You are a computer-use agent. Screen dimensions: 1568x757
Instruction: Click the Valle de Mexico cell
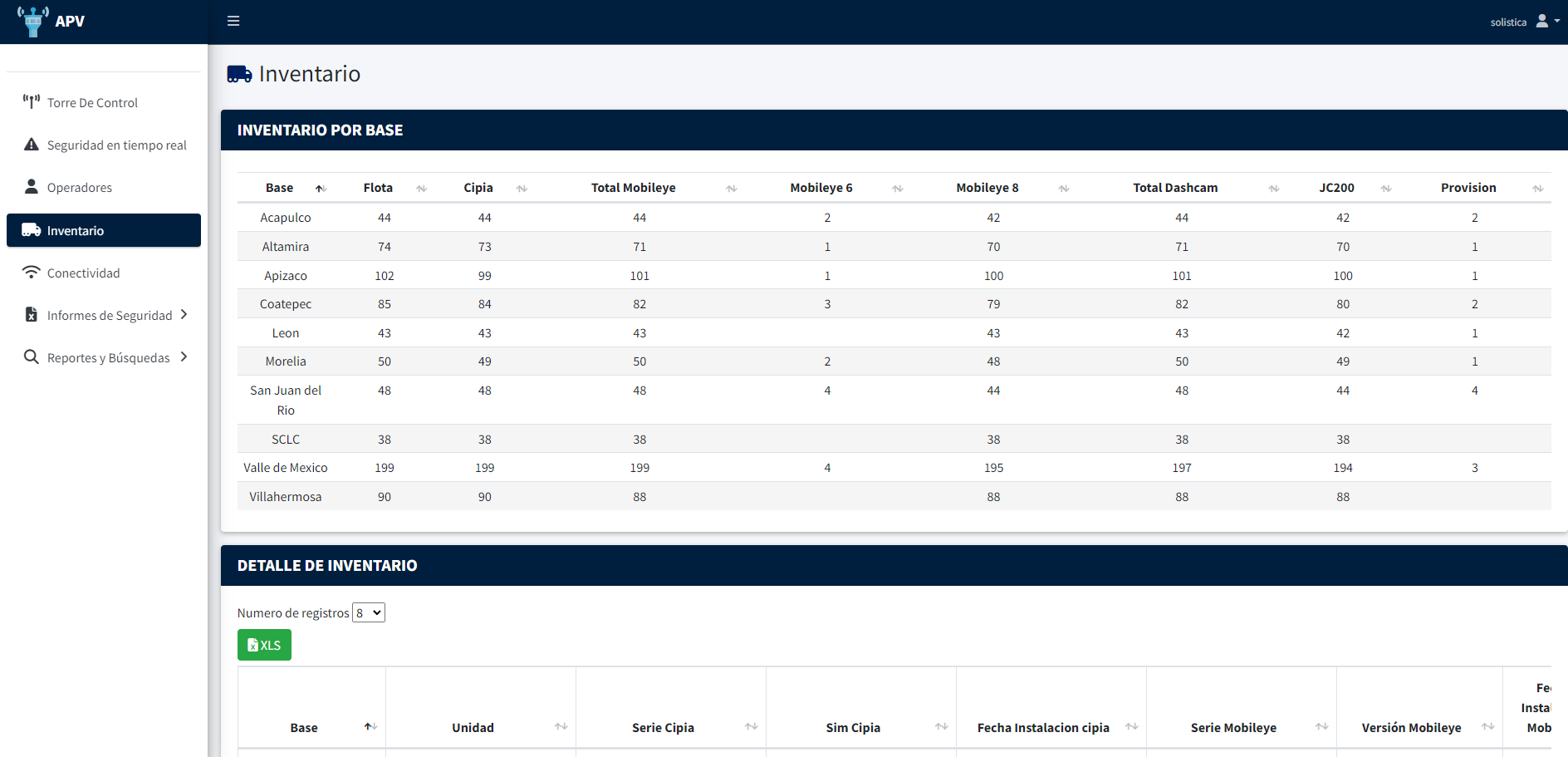[286, 468]
